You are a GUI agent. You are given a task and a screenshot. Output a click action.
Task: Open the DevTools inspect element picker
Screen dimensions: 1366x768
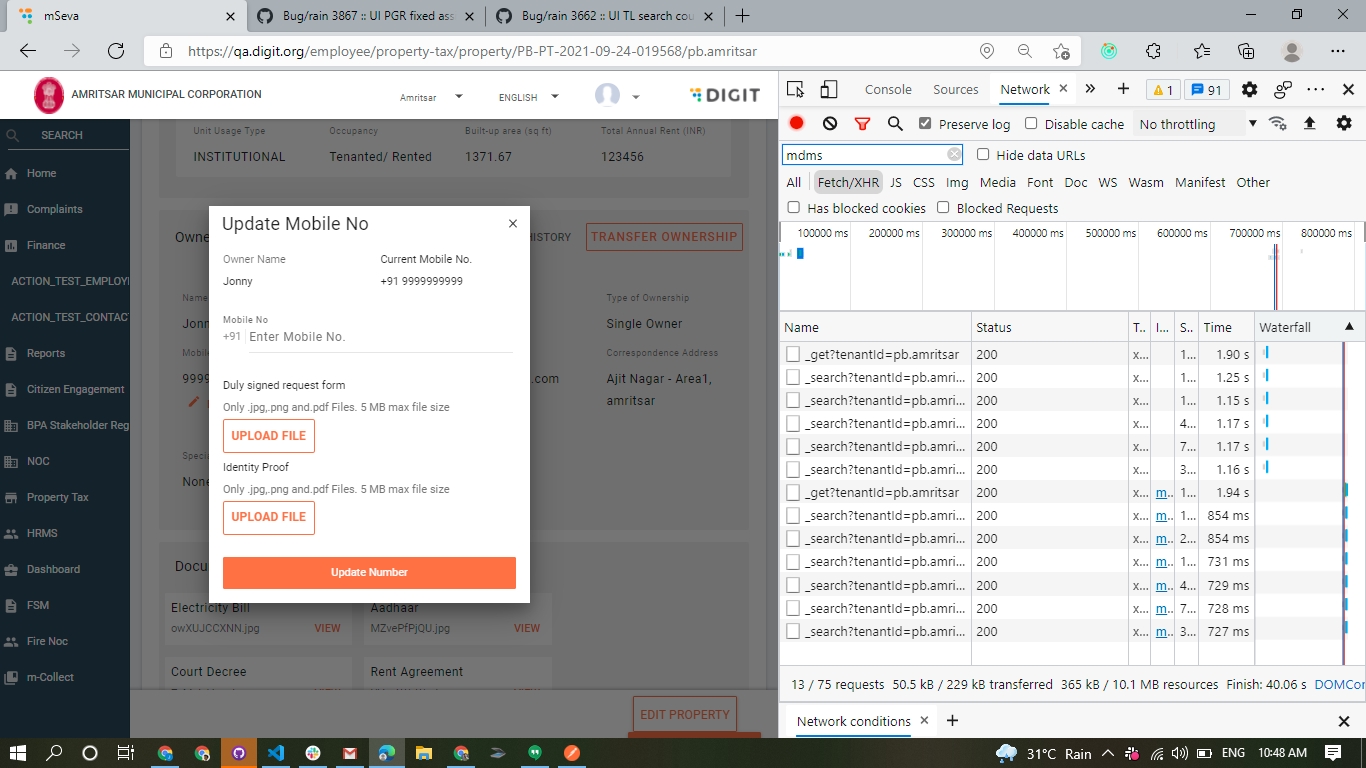795,89
